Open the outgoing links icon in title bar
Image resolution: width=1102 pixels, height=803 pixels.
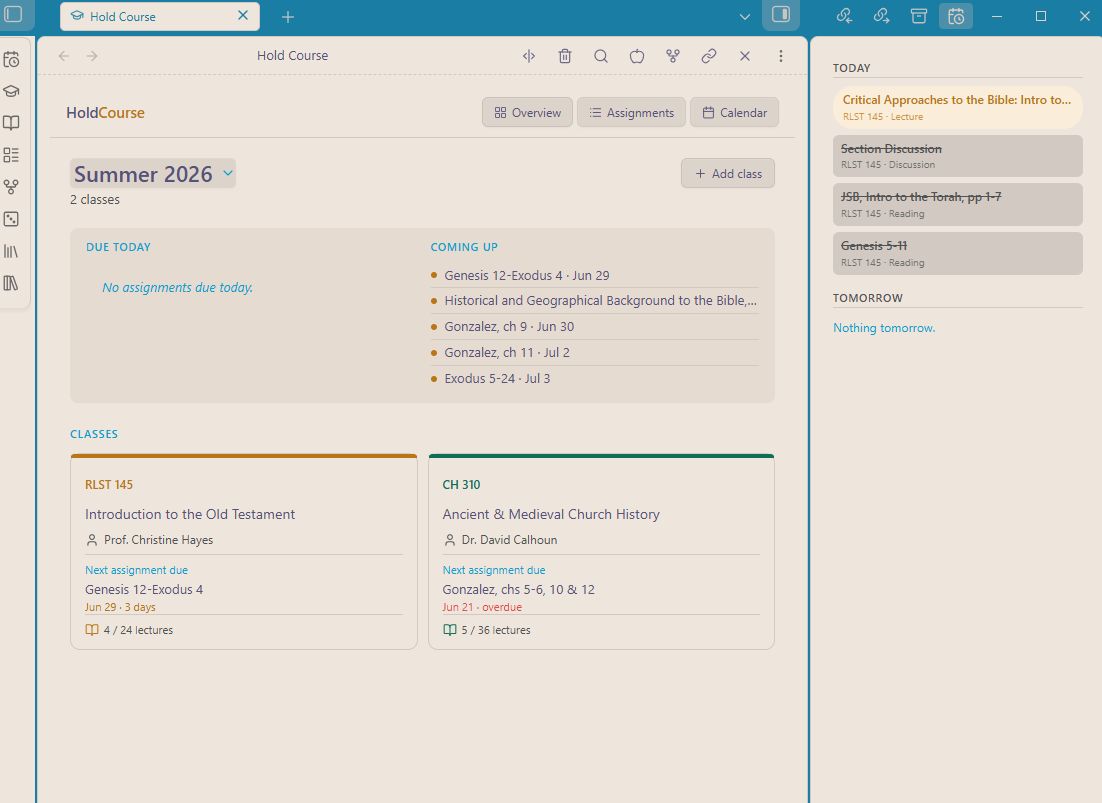(881, 15)
